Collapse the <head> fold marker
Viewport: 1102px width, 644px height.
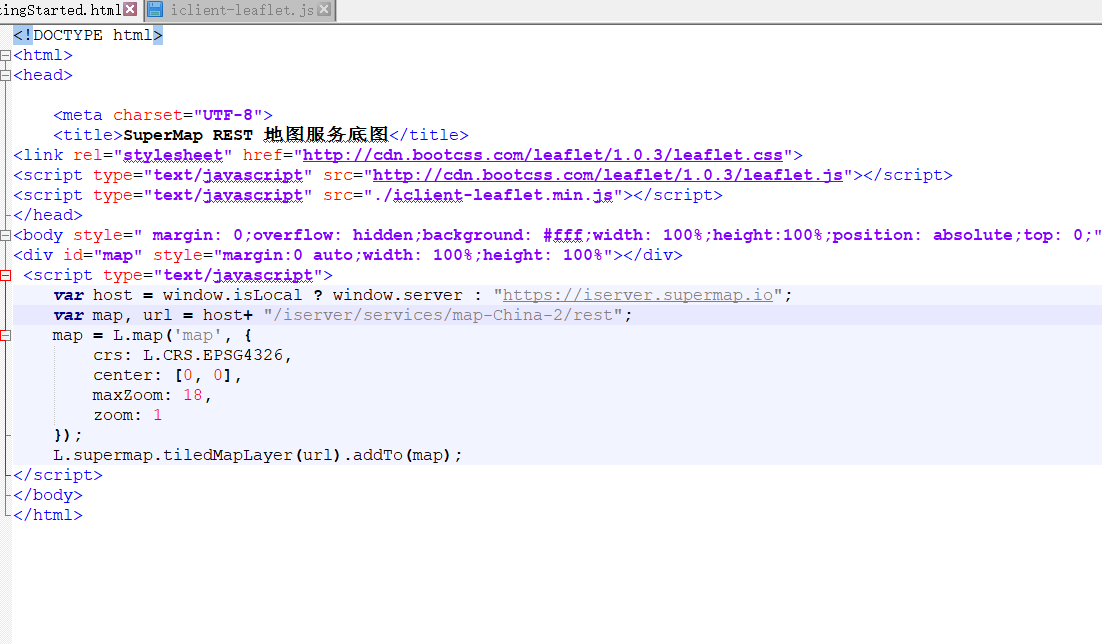coord(6,75)
